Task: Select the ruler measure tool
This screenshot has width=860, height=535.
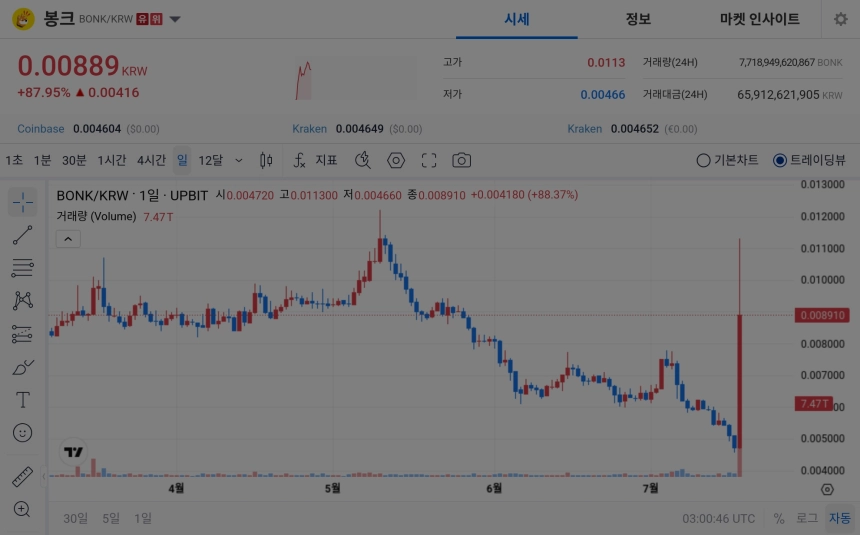Action: (22, 476)
